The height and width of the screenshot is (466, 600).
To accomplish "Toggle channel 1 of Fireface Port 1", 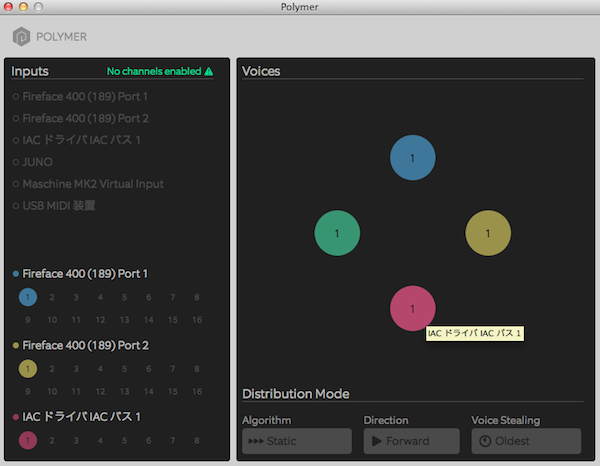I will click(x=28, y=297).
